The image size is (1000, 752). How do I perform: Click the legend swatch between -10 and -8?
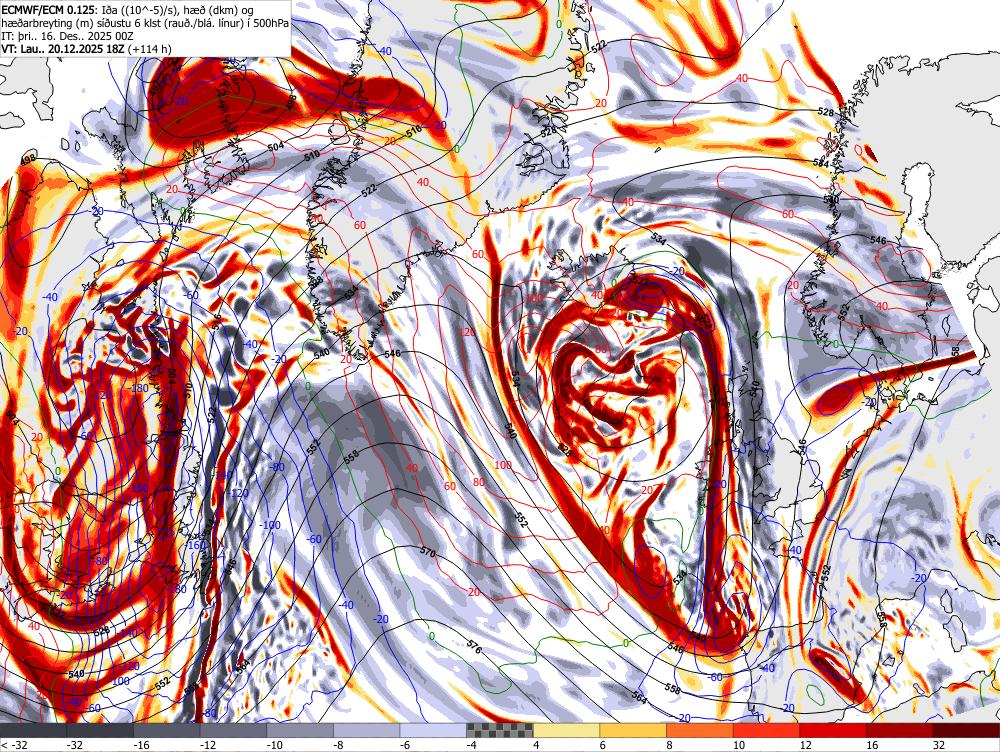[300, 730]
